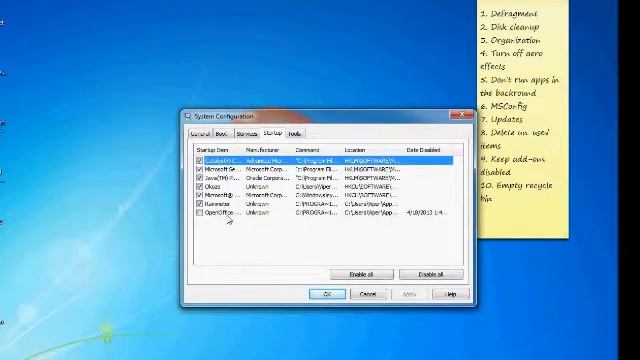Click the sticky note line '7. Updates'
The height and width of the screenshot is (360, 640).
502,119
